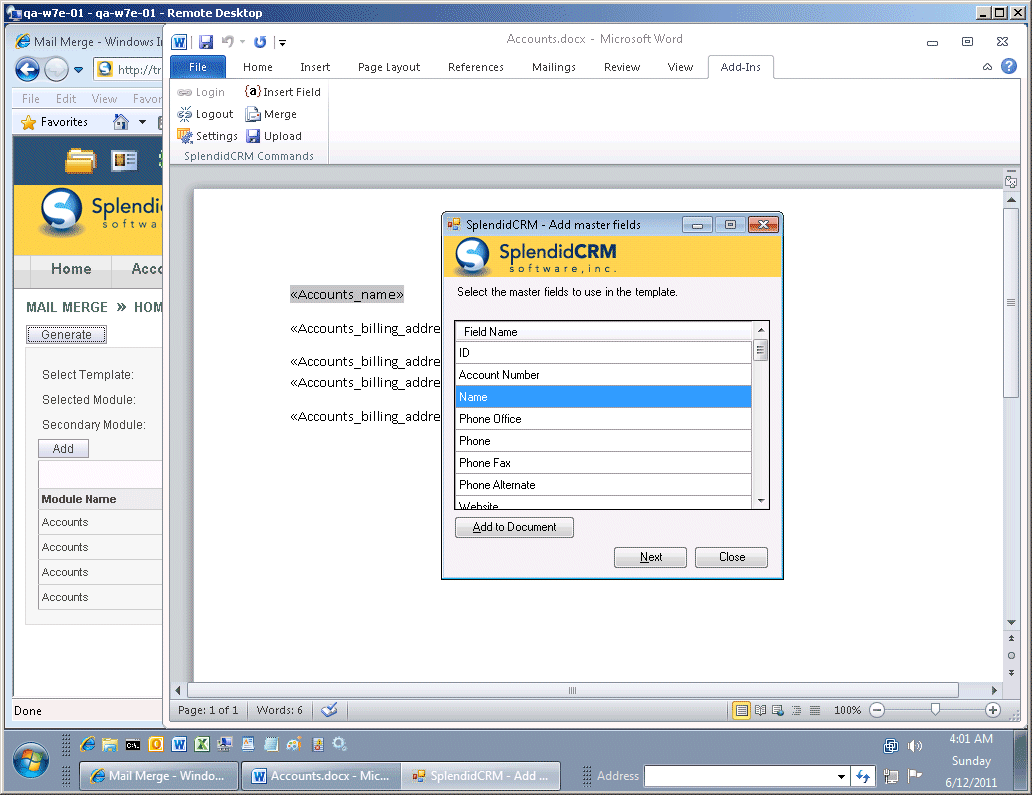Switch to Print Layout view
The width and height of the screenshot is (1032, 795).
coord(742,710)
